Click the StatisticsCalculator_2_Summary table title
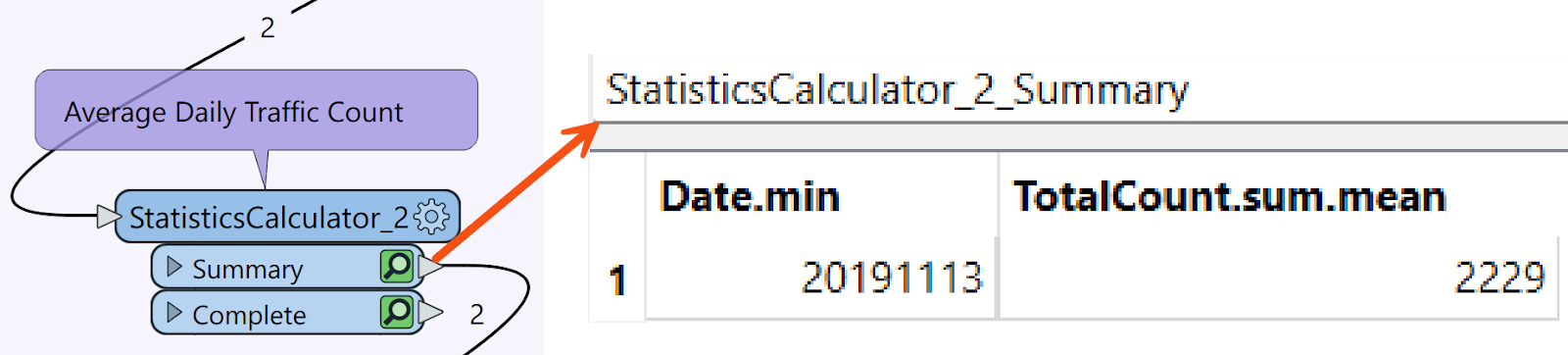The image size is (1568, 355). tap(897, 89)
